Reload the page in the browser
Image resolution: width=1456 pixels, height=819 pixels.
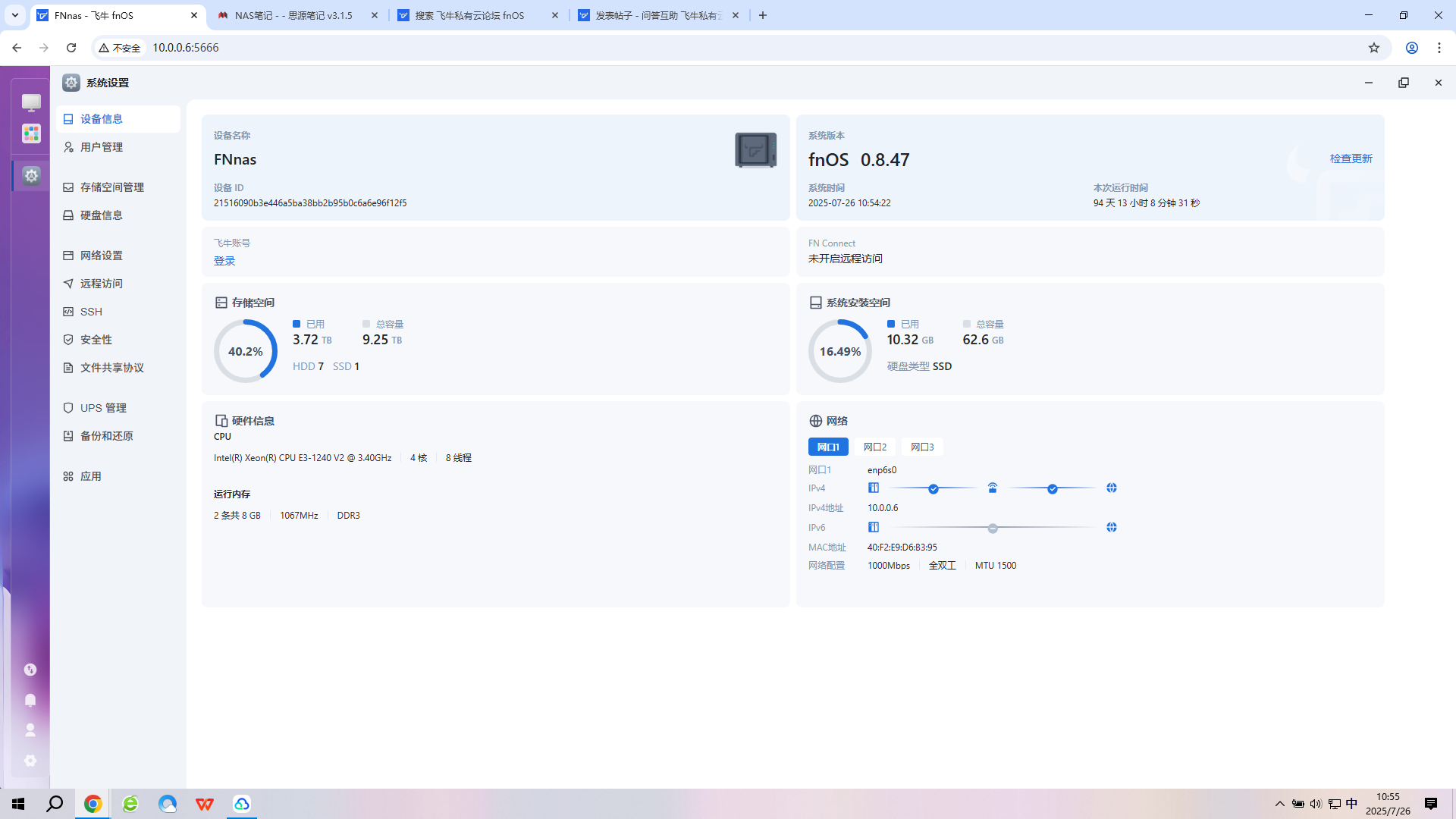click(x=71, y=48)
